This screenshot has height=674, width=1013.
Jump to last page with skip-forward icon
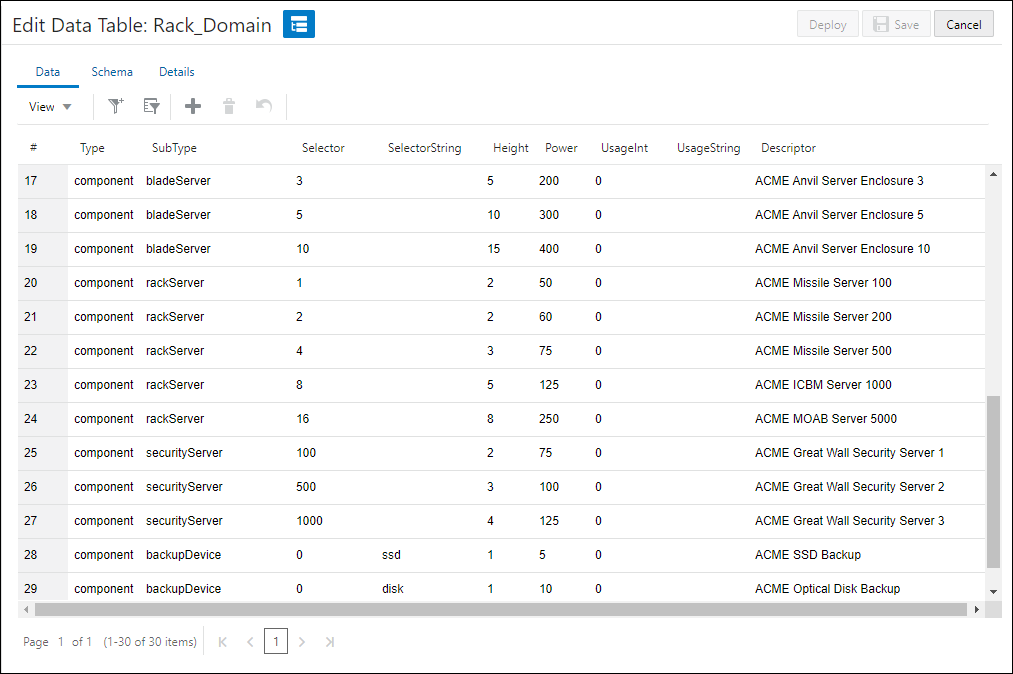(x=330, y=641)
